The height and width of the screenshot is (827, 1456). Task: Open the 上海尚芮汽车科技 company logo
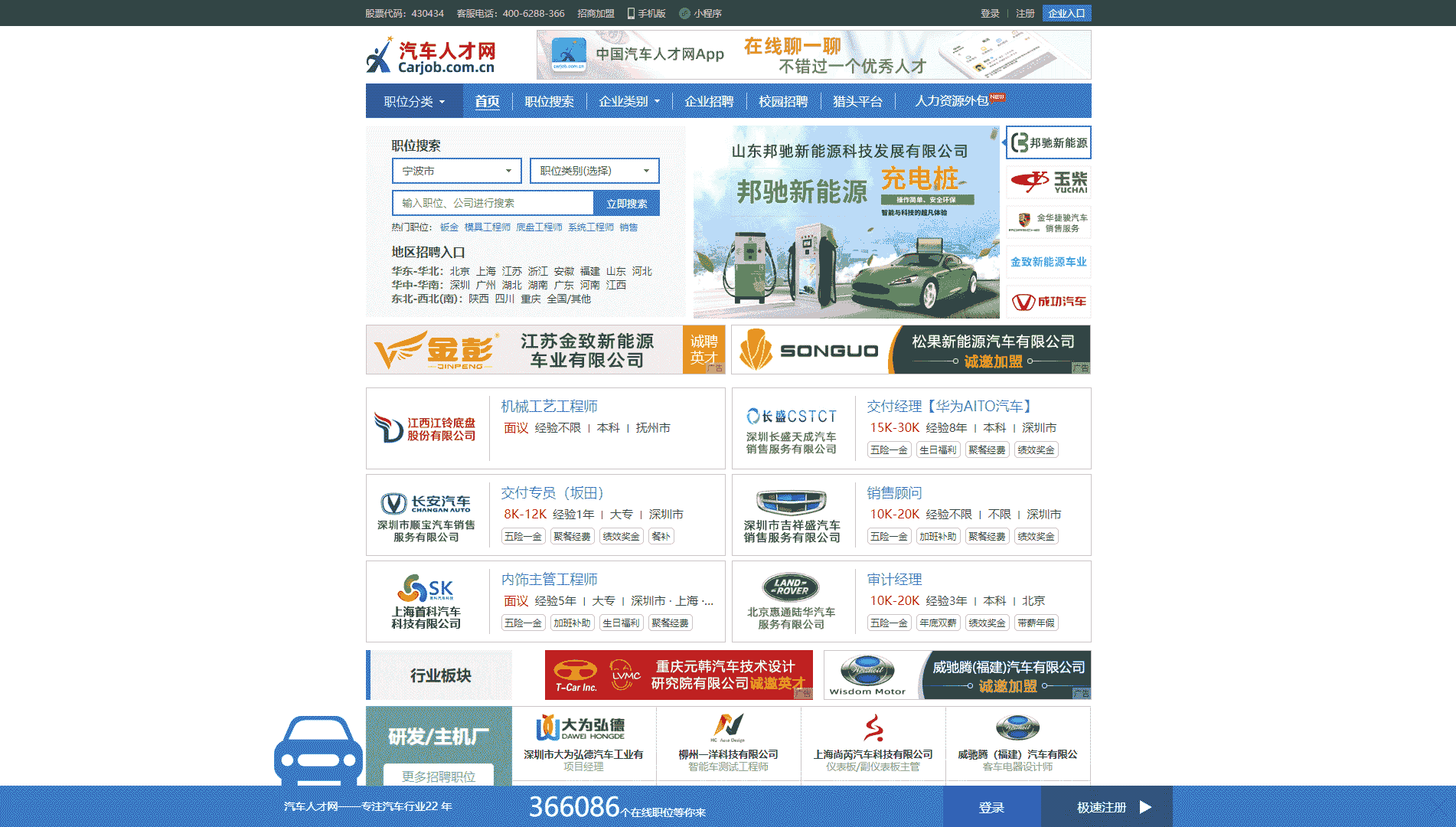[x=873, y=727]
